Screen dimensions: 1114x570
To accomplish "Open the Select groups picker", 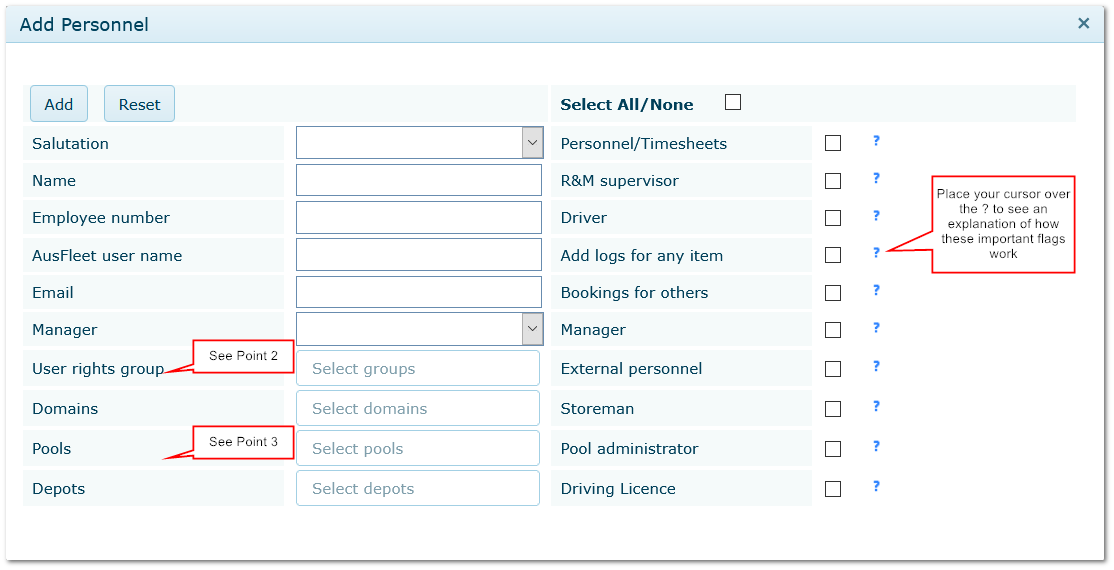I will tap(418, 368).
